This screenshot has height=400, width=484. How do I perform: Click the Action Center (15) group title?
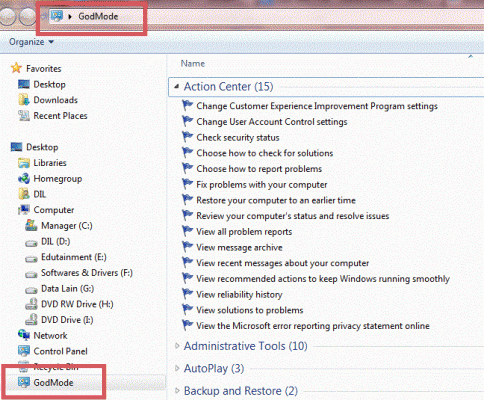coord(229,87)
